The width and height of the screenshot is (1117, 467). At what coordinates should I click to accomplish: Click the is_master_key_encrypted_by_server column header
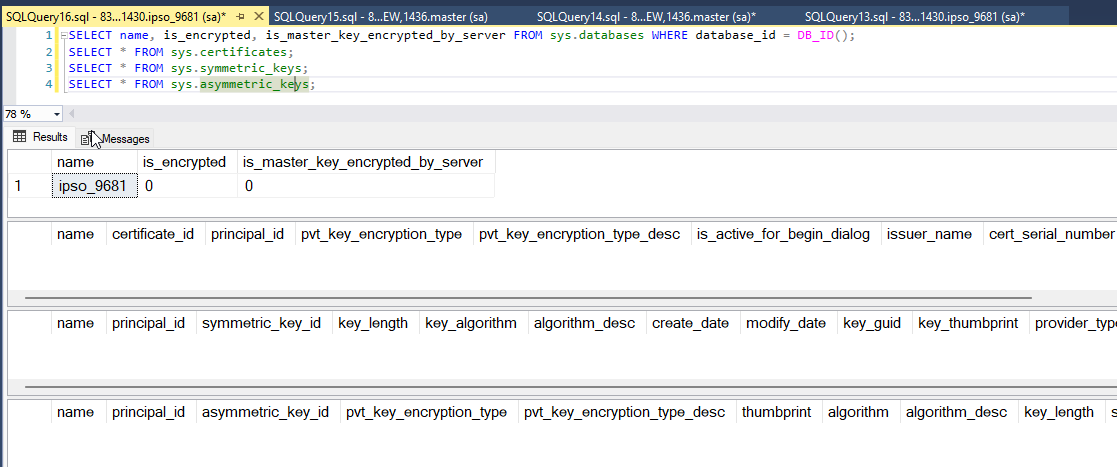tap(365, 162)
